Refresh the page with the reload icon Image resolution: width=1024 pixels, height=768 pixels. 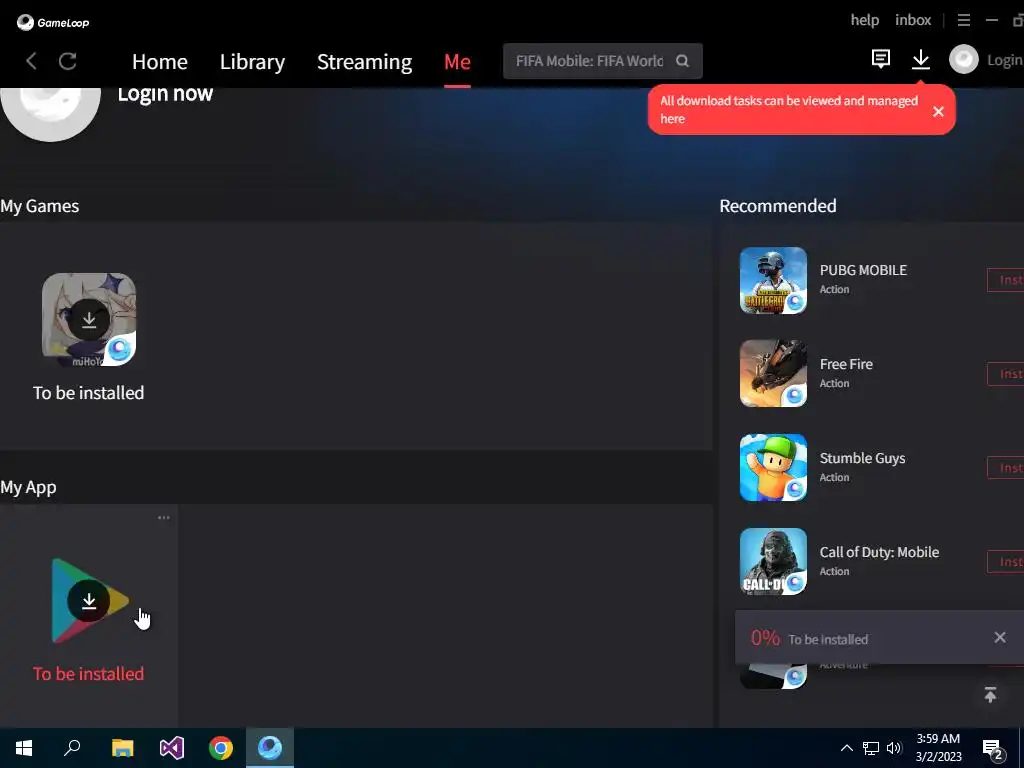point(68,61)
